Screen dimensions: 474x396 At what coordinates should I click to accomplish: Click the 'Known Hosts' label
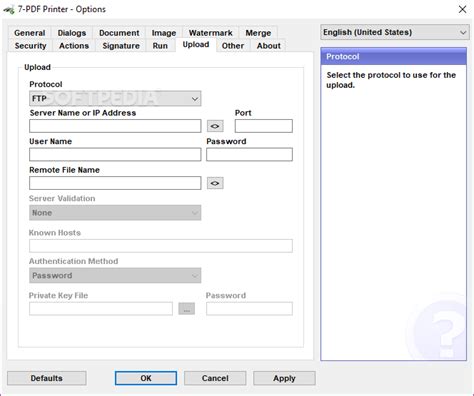coord(55,233)
